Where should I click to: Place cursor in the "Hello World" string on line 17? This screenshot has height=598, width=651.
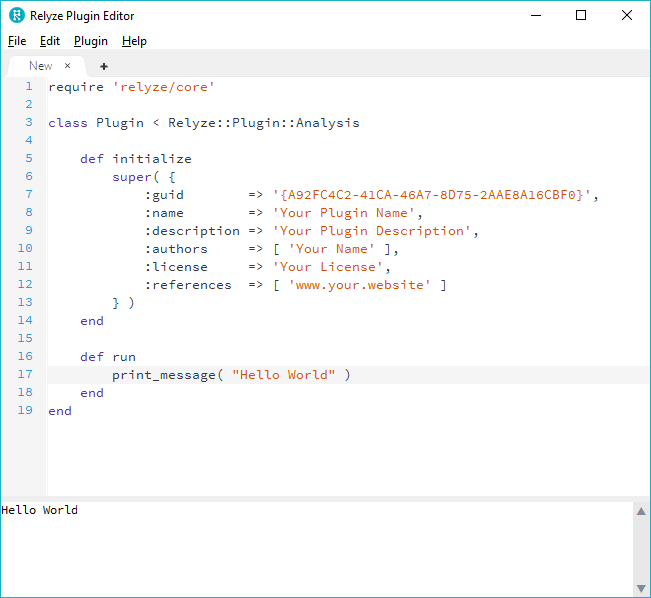283,375
